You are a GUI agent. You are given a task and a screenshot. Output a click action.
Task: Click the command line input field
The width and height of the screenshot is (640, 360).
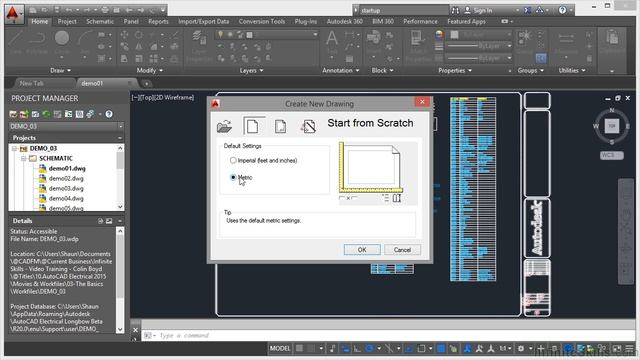[388, 336]
